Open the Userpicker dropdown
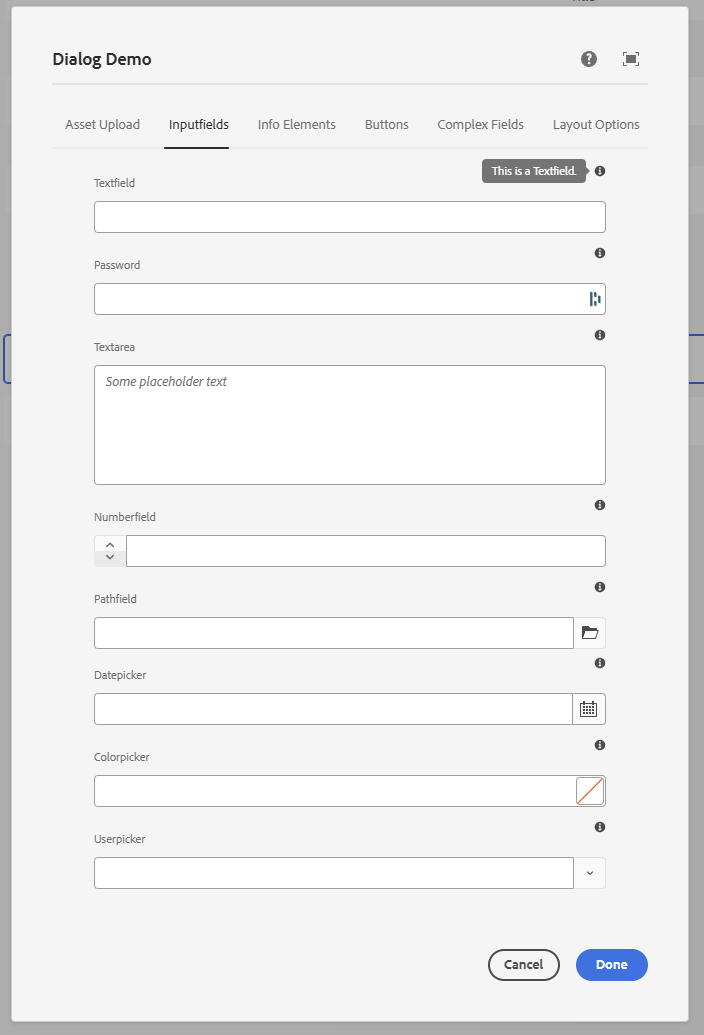This screenshot has height=1035, width=704. click(x=590, y=872)
